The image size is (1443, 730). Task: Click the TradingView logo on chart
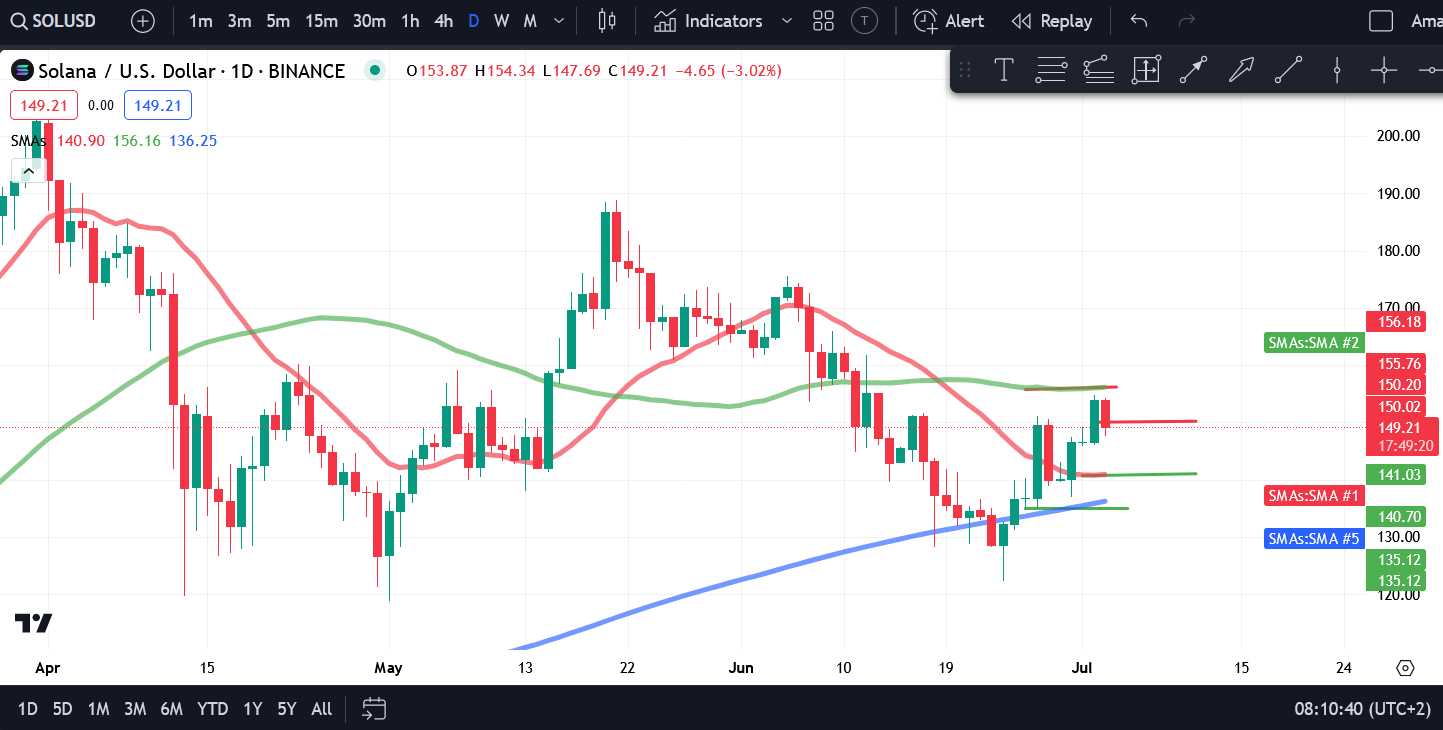33,623
